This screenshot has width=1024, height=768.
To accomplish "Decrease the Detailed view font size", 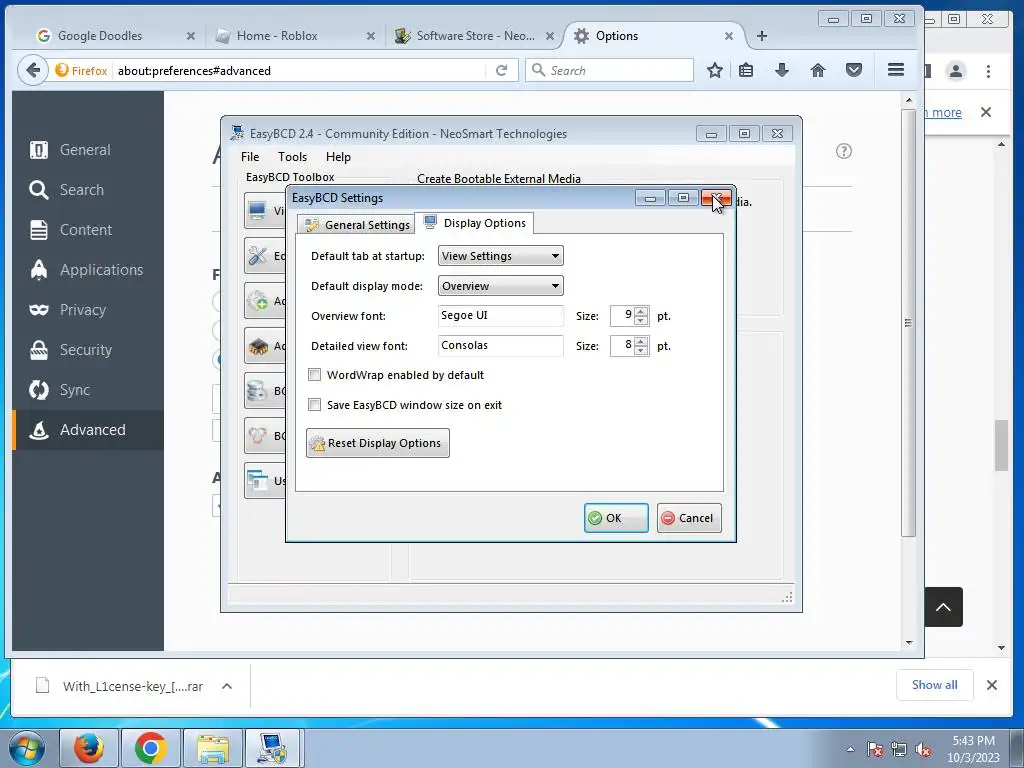I will (641, 351).
